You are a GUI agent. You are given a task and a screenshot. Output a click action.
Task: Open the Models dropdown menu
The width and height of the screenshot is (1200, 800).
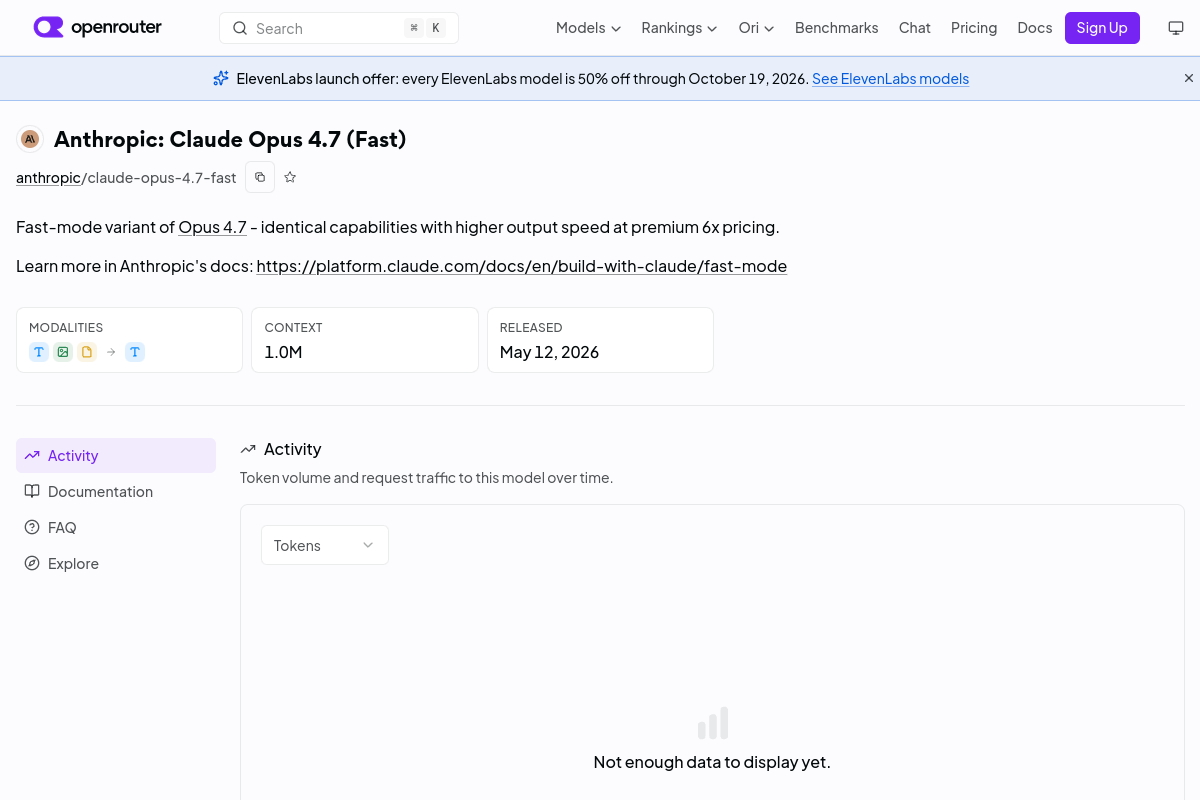(x=588, y=28)
